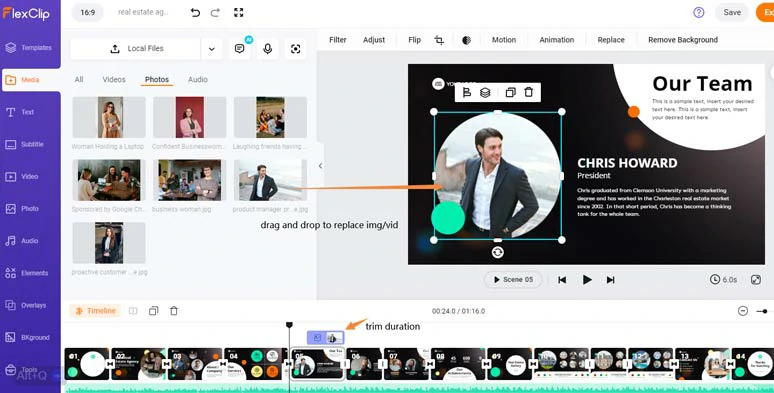Image resolution: width=774 pixels, height=393 pixels.
Task: Open the Scene 05 play selector
Action: click(x=513, y=279)
